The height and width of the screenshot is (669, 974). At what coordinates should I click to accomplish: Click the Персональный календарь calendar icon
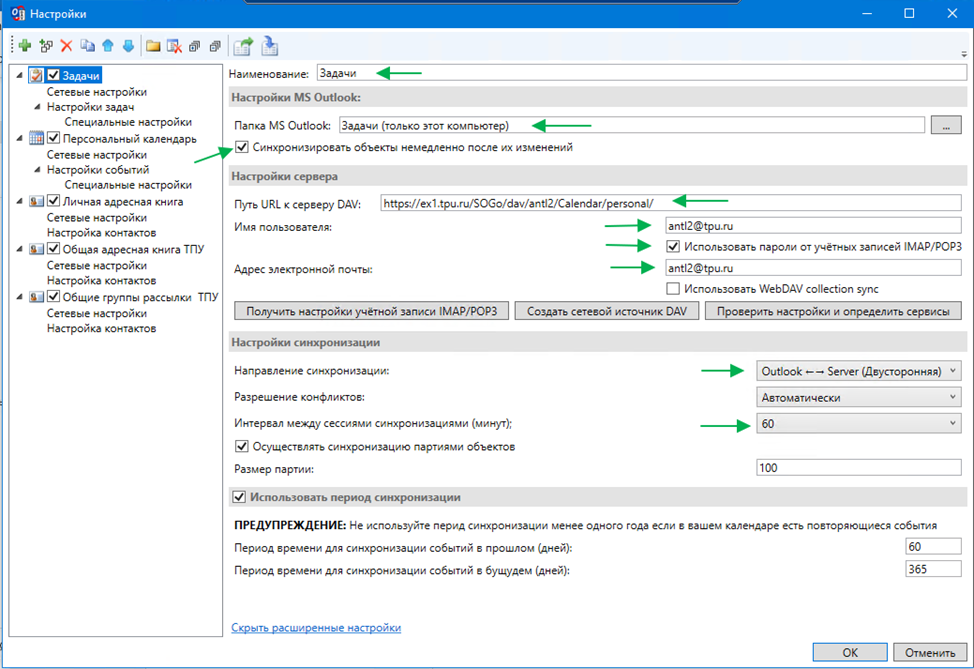(37, 138)
